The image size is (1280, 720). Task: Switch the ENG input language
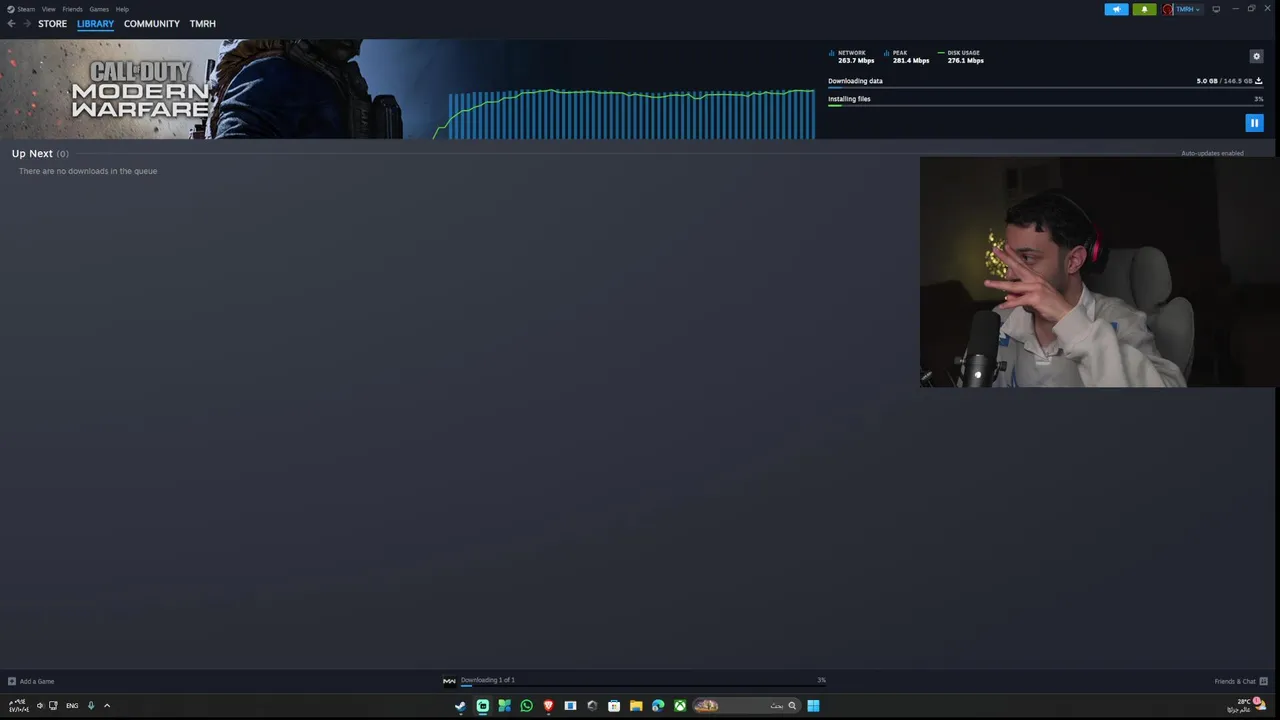click(x=72, y=706)
